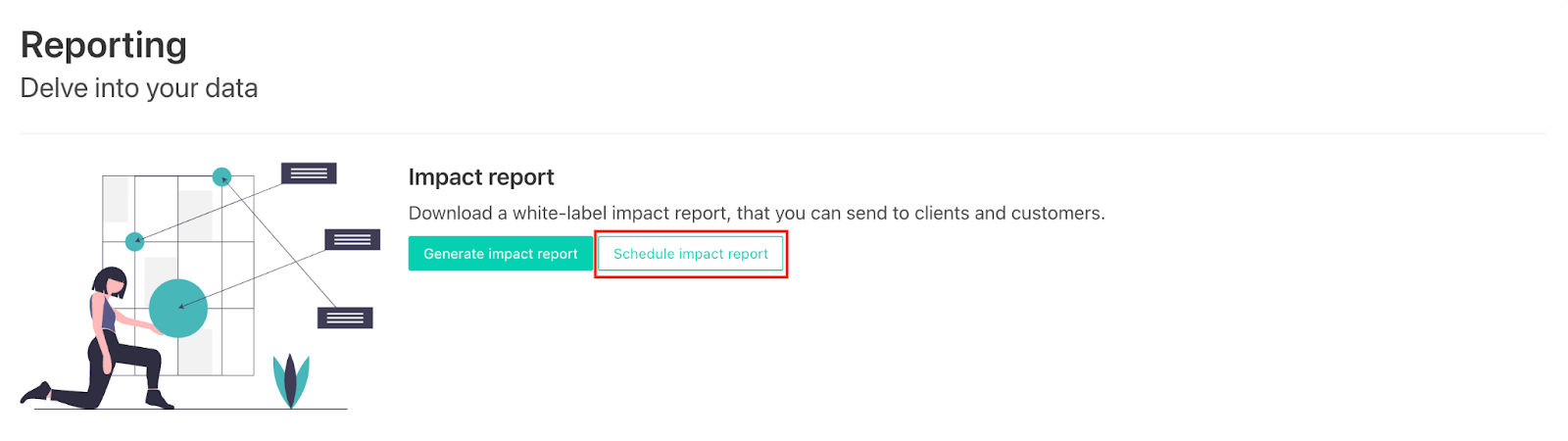Click the teal plant leaves icon
Viewport: 1568px width, 441px height.
(x=291, y=379)
